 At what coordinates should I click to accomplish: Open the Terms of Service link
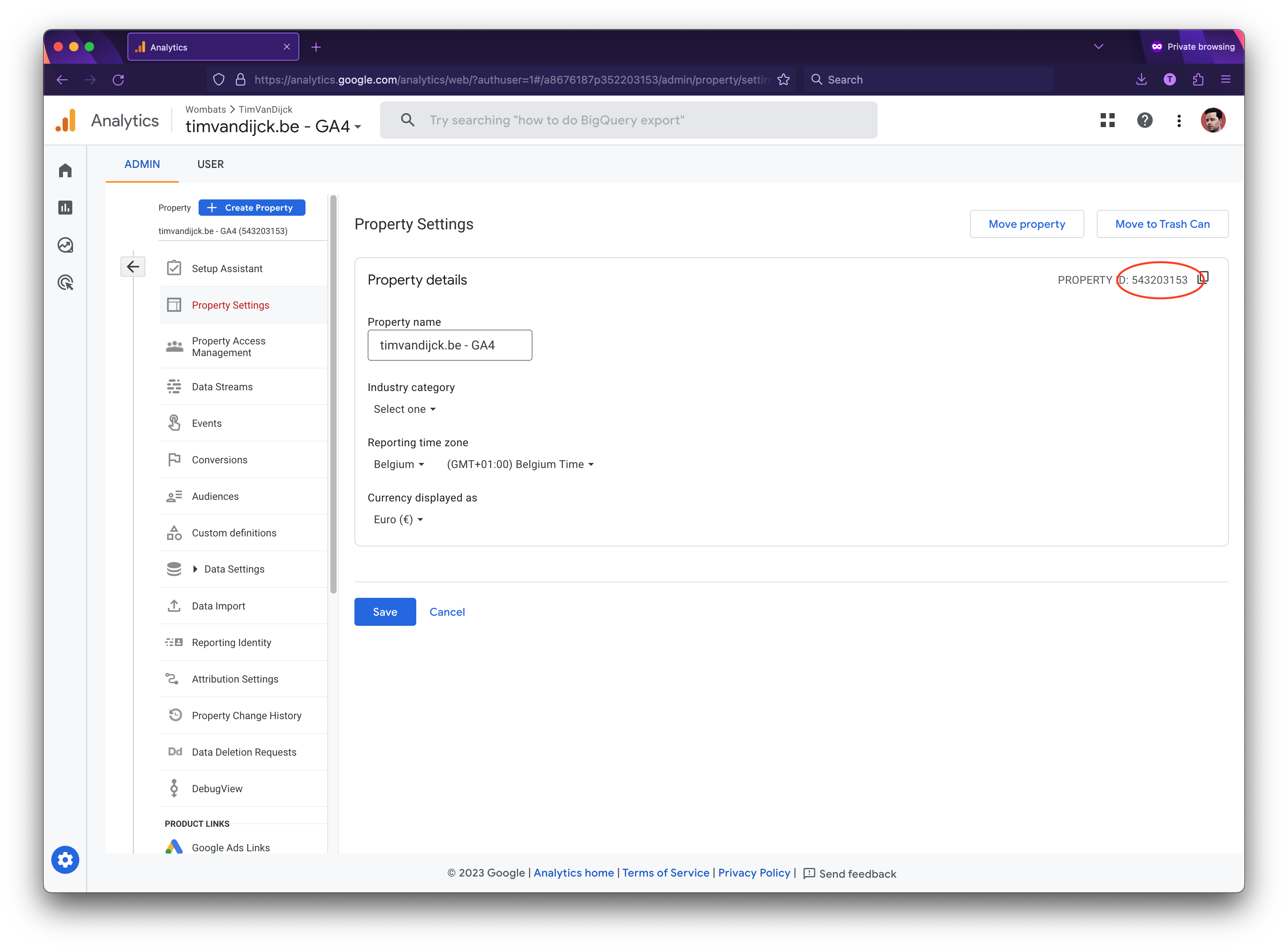click(x=665, y=873)
